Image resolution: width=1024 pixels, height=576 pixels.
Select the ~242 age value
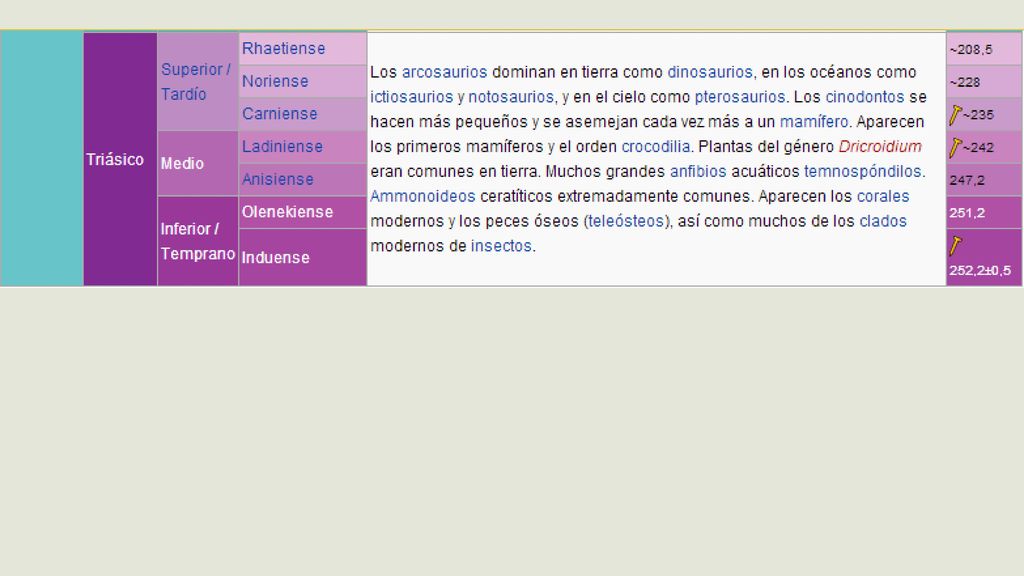[978, 148]
